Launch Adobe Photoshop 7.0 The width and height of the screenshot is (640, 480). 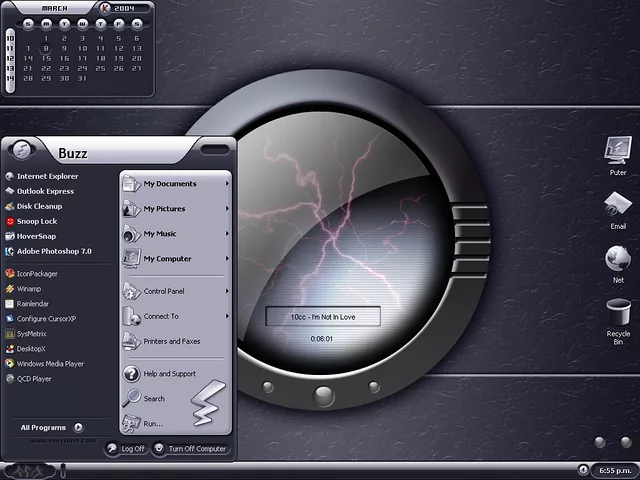click(x=53, y=251)
